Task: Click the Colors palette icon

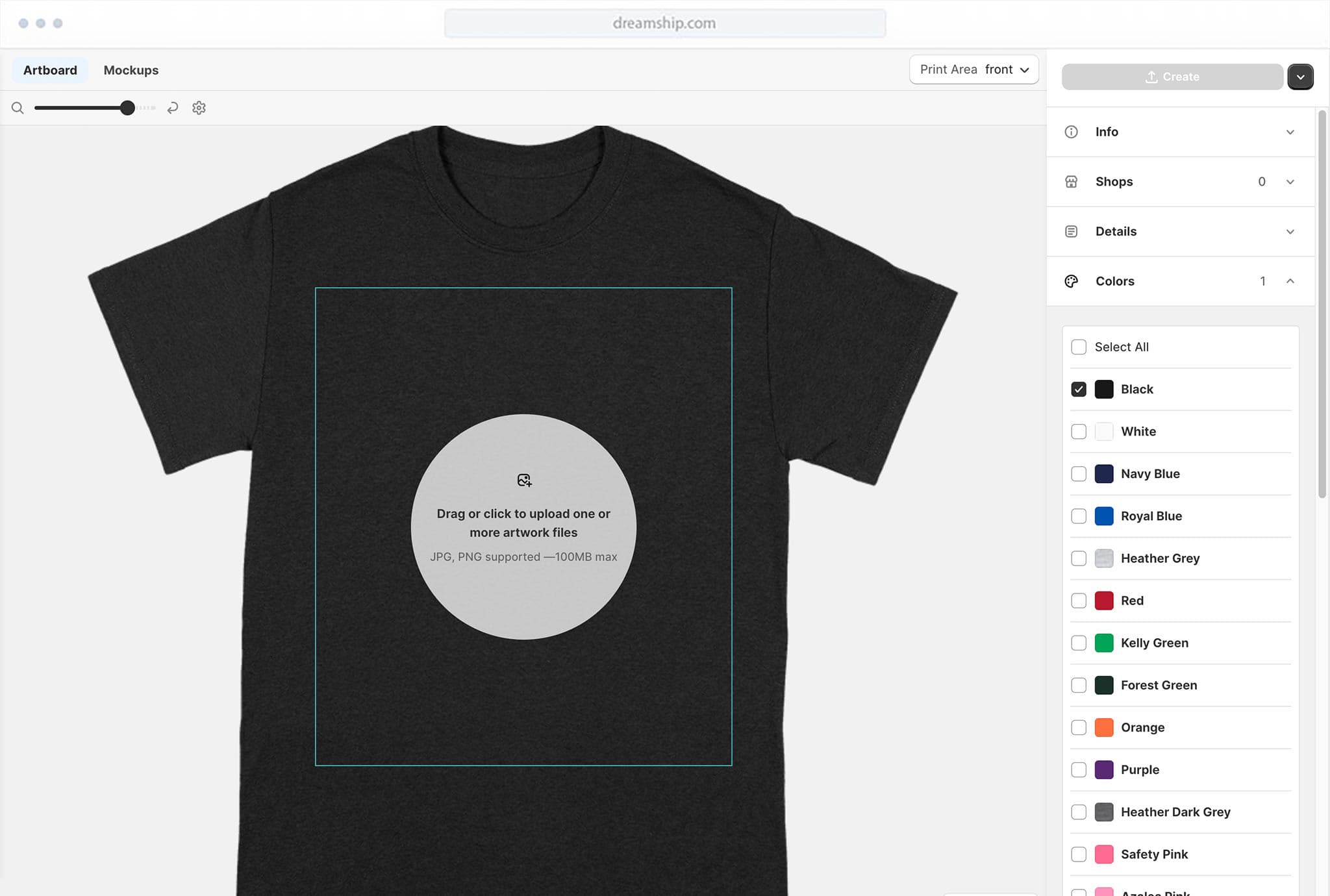Action: pos(1072,281)
